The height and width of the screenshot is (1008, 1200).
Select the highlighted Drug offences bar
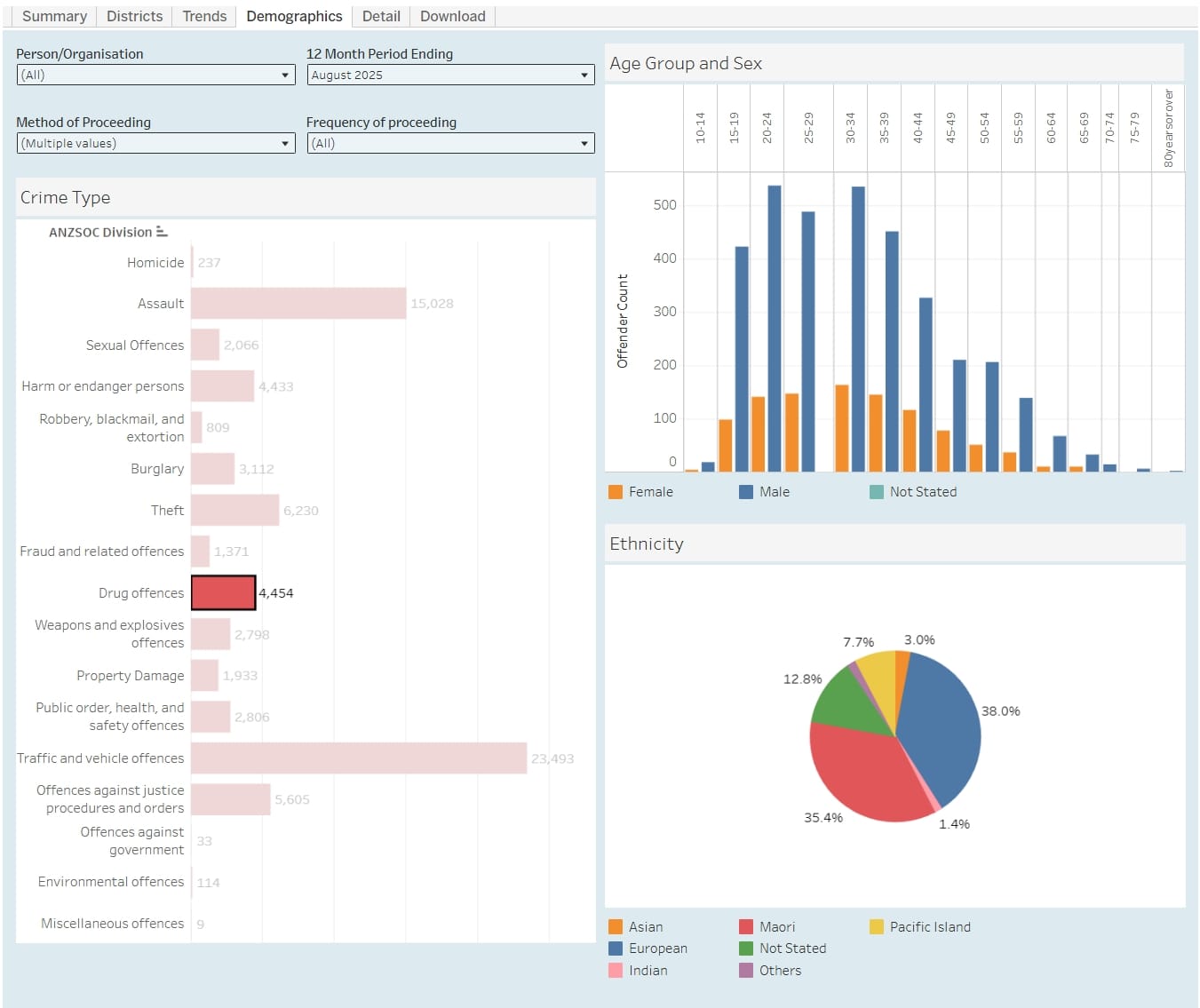(x=223, y=593)
